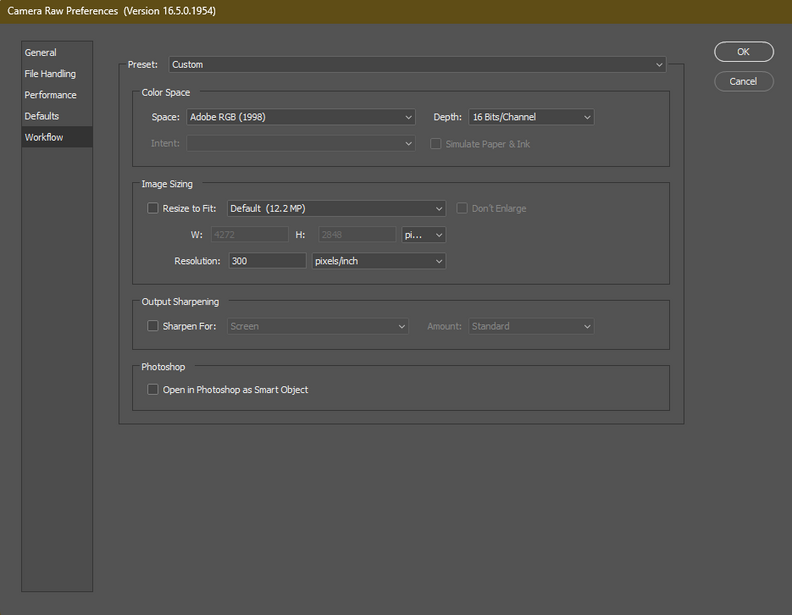The height and width of the screenshot is (615, 792).
Task: Click the H height field showing 2848
Action: tap(357, 235)
